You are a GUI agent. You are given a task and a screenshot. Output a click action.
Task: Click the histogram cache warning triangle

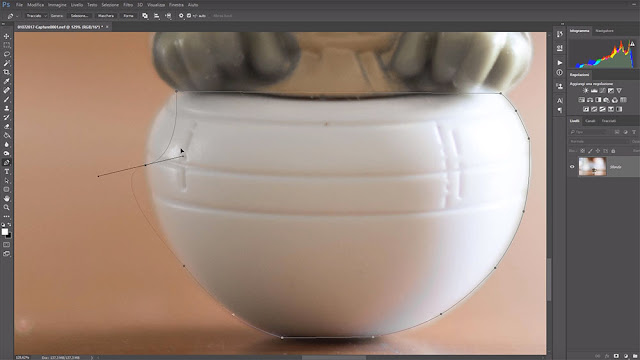[632, 43]
